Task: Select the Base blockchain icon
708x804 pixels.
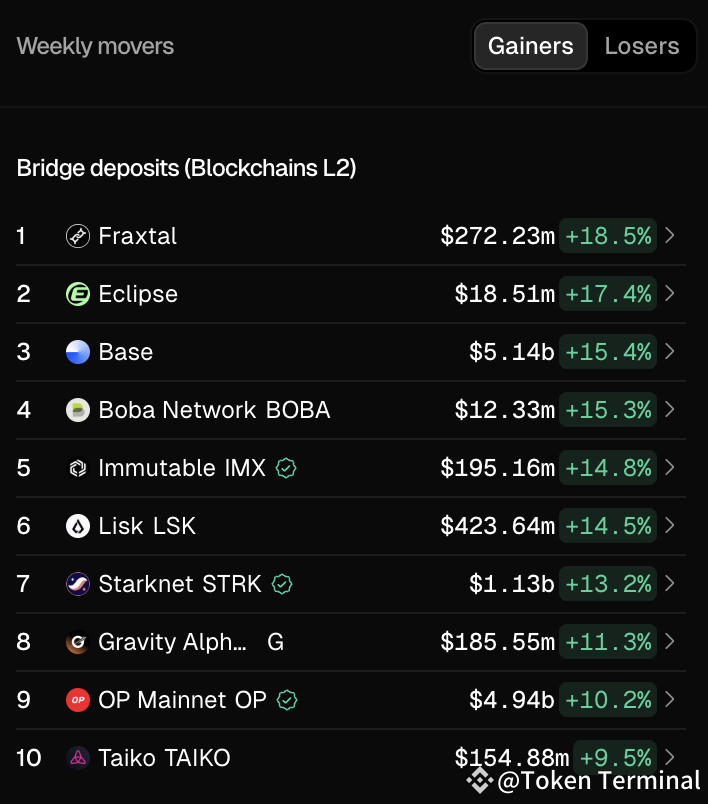Action: (78, 352)
